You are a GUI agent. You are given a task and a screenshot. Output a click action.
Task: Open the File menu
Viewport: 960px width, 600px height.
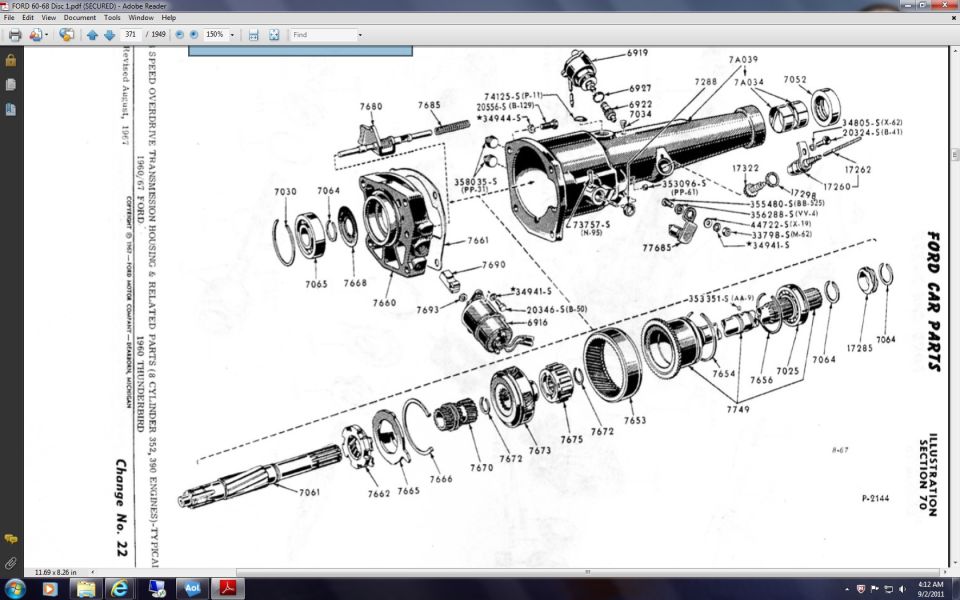(9, 18)
